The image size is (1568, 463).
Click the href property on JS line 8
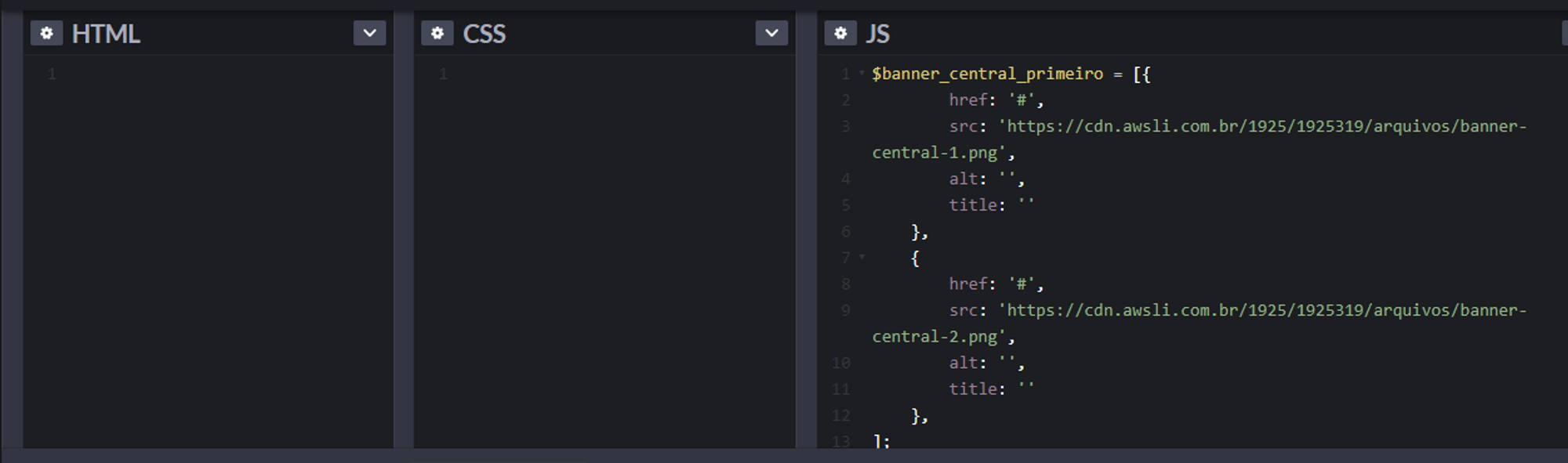coord(967,284)
